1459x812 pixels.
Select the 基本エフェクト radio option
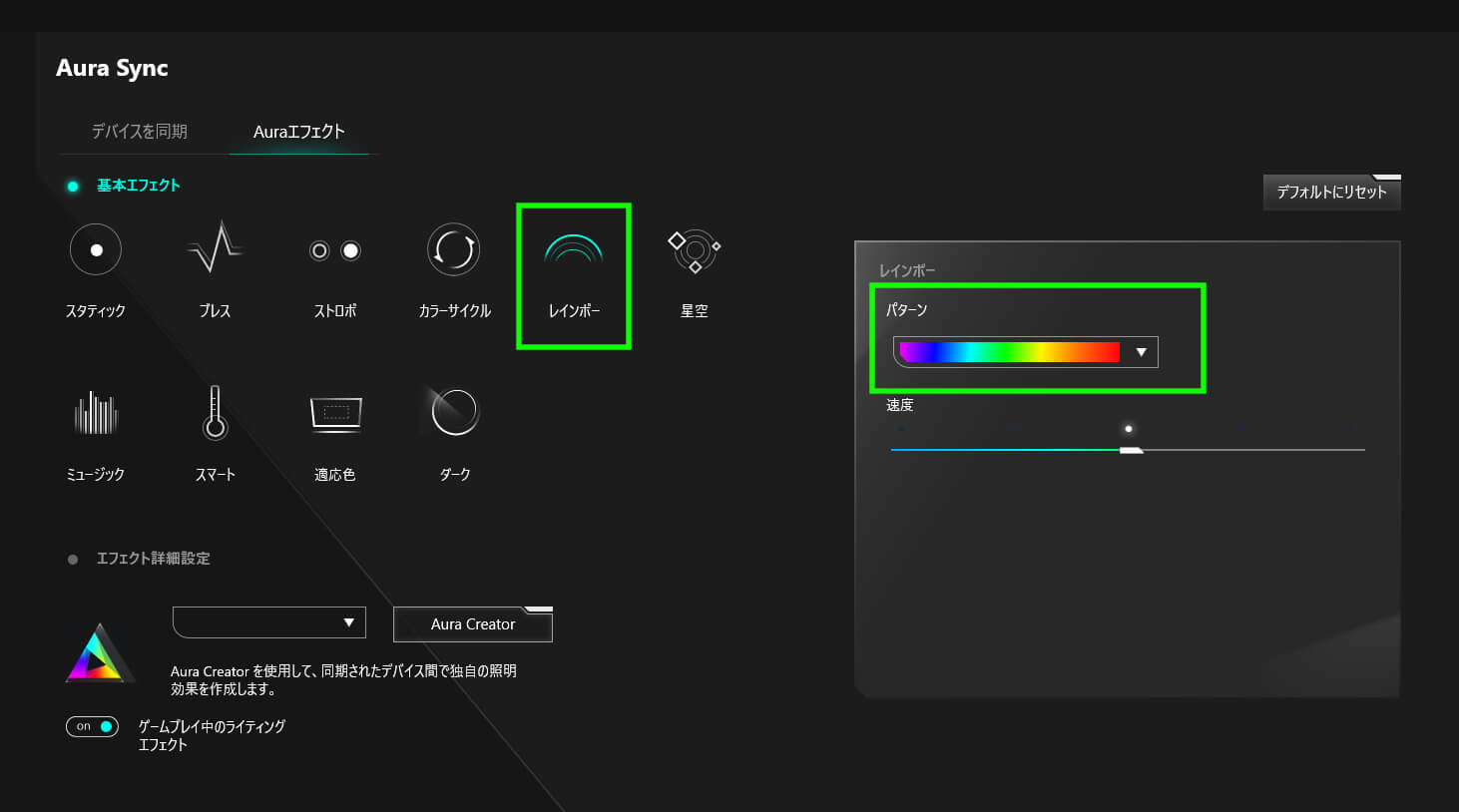click(73, 187)
